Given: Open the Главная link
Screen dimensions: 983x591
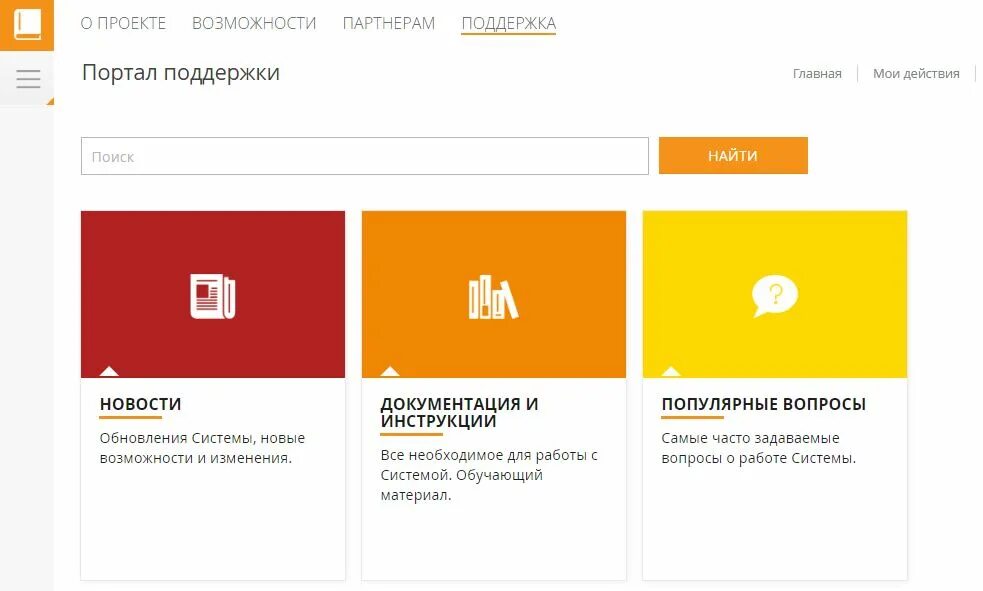Looking at the screenshot, I should click(x=817, y=73).
